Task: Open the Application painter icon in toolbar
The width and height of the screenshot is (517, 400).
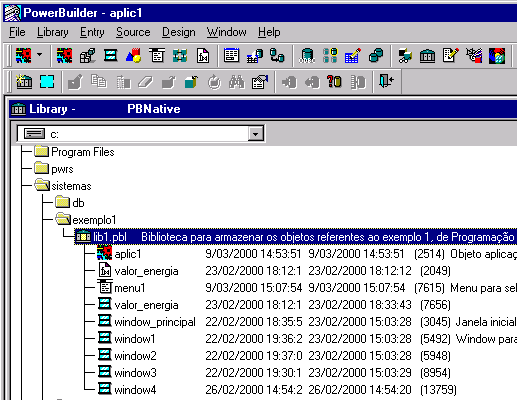Action: 64,56
